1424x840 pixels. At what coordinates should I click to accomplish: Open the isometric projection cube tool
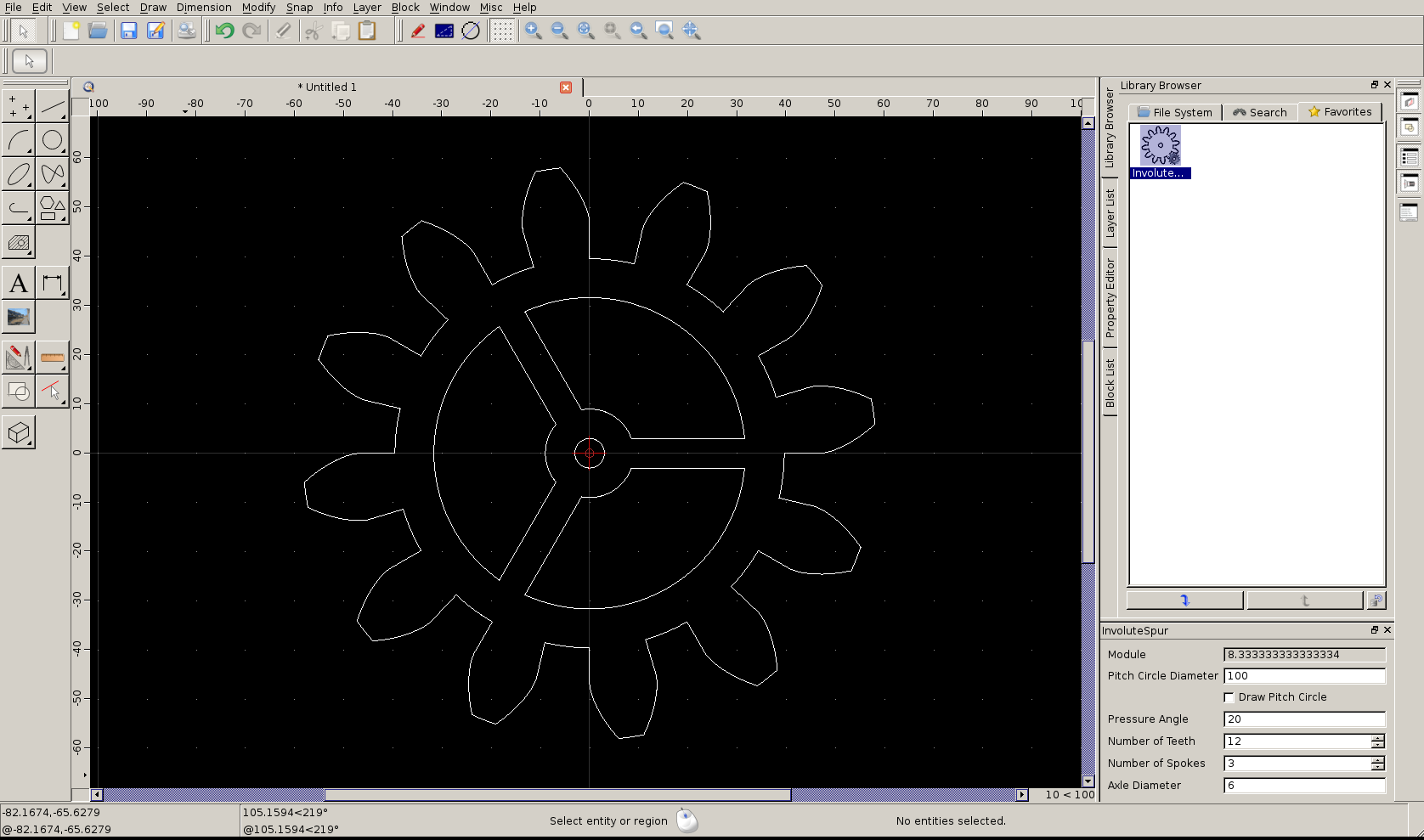pos(19,433)
